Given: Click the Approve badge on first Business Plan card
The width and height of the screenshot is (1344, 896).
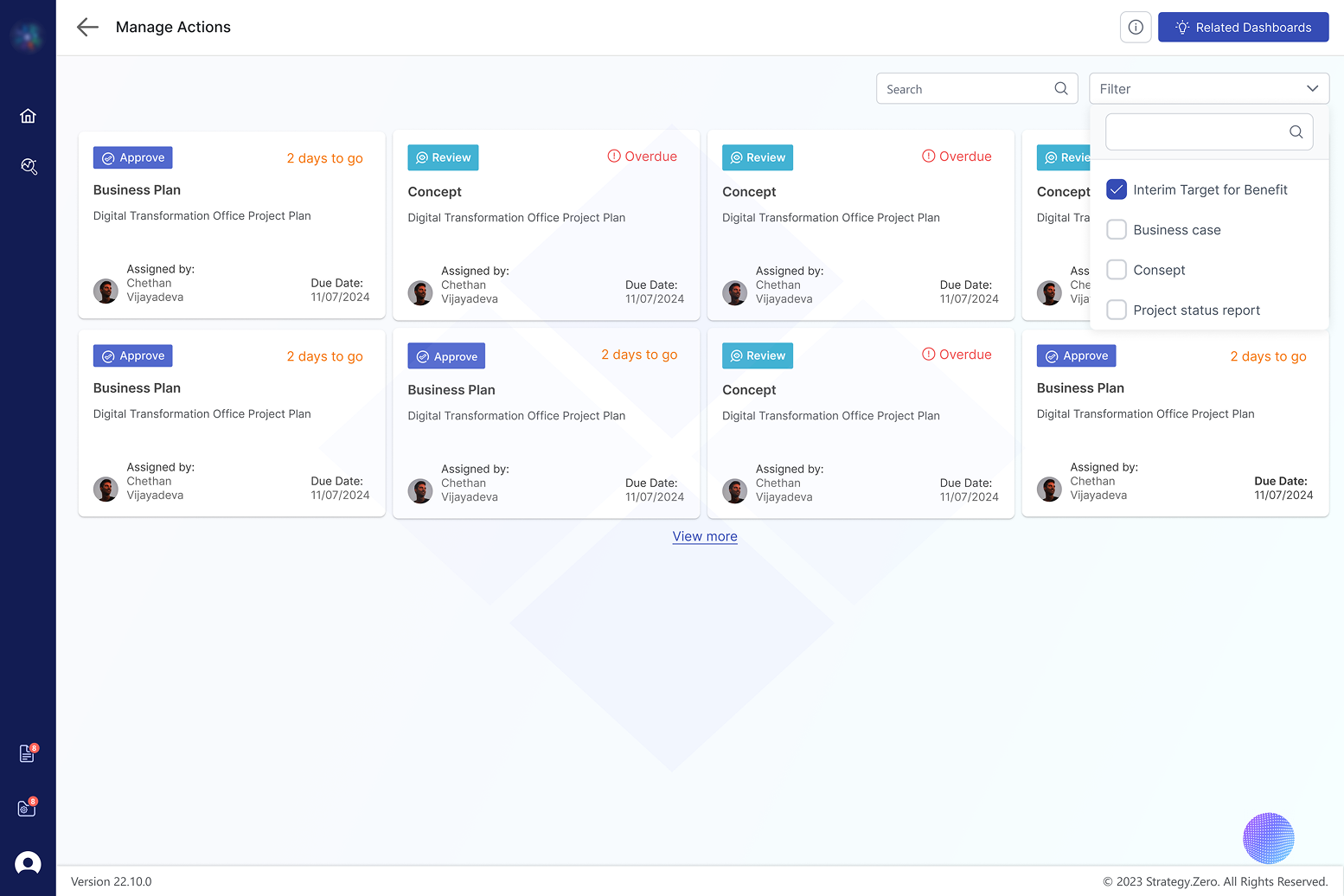Looking at the screenshot, I should [132, 157].
